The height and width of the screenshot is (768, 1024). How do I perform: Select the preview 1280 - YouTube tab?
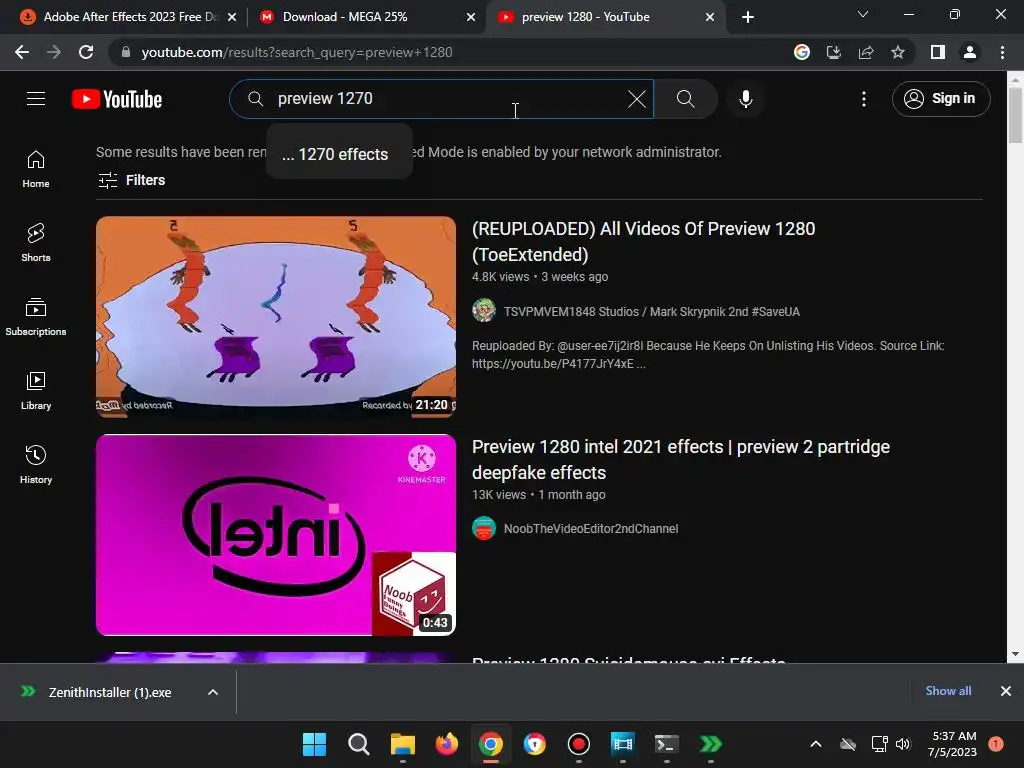pos(605,17)
